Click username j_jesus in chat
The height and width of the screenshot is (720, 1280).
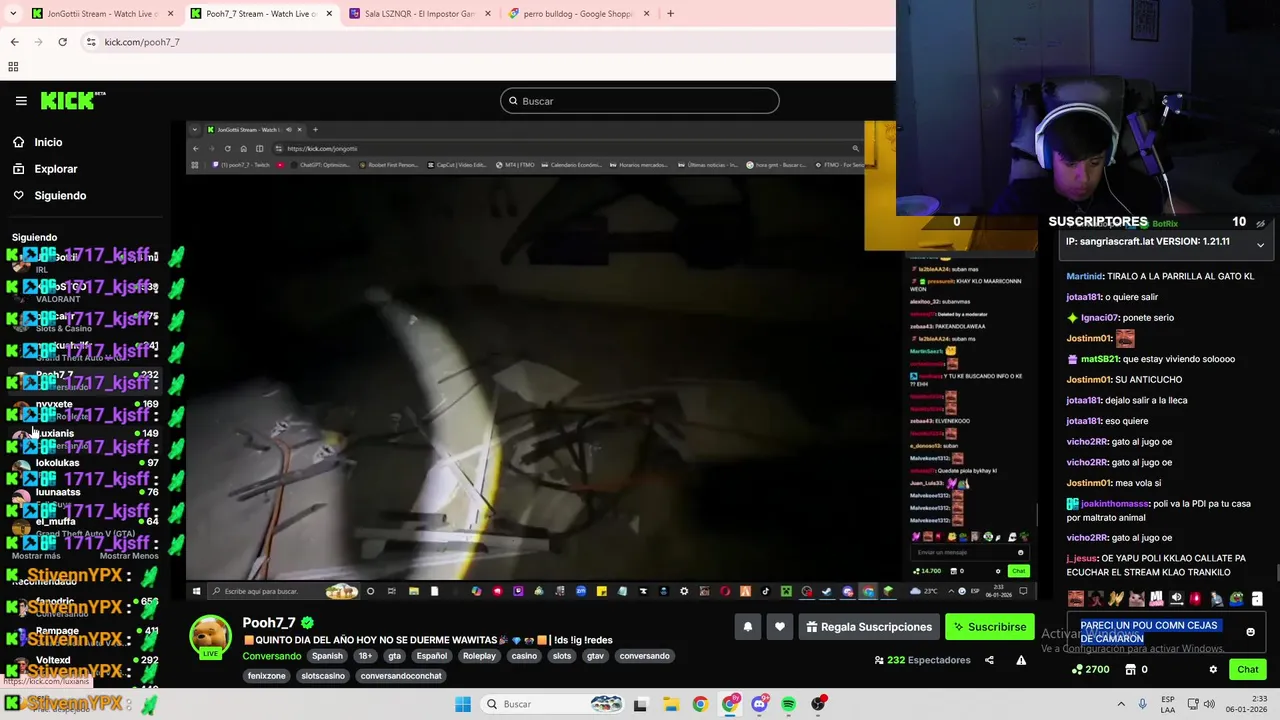[x=1082, y=558]
